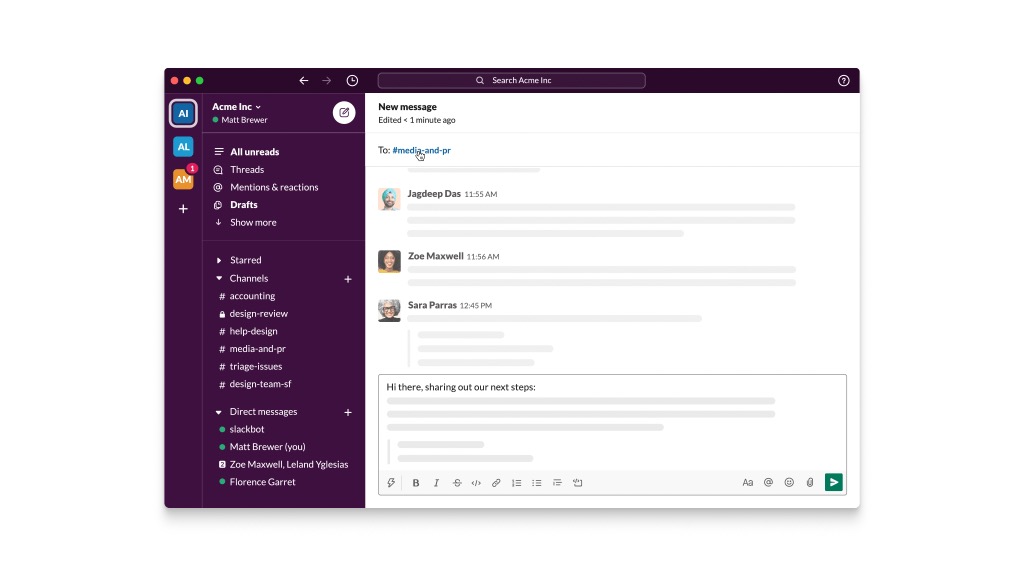
Task: Open All unreads
Action: [254, 152]
